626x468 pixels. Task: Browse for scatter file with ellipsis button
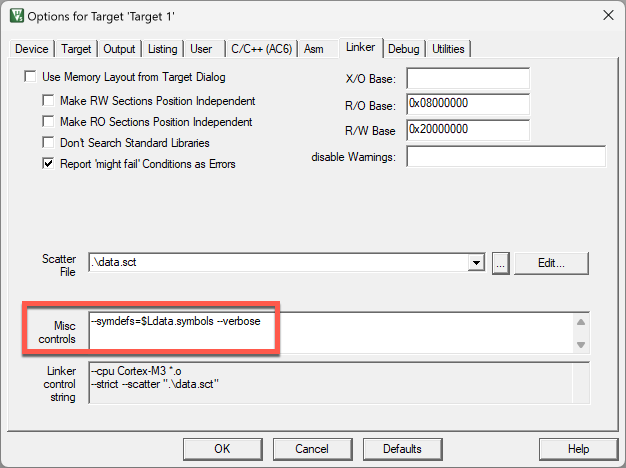point(501,262)
